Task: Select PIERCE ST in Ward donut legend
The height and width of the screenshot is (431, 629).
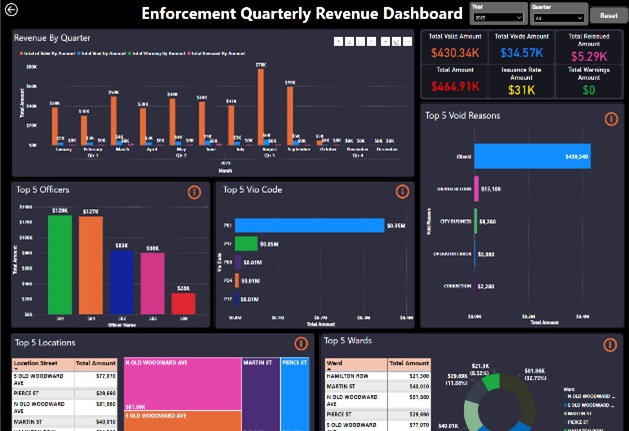Action: 578,422
